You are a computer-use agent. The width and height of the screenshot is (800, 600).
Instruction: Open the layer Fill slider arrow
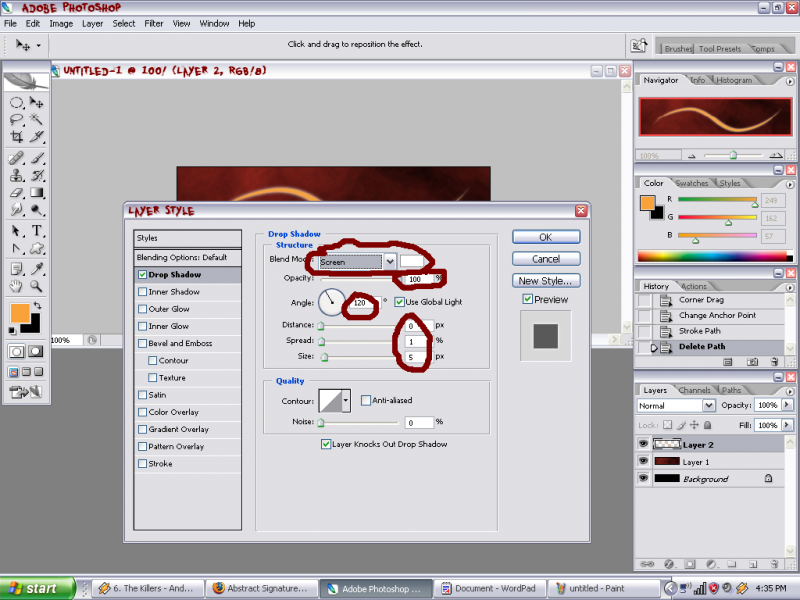(787, 425)
